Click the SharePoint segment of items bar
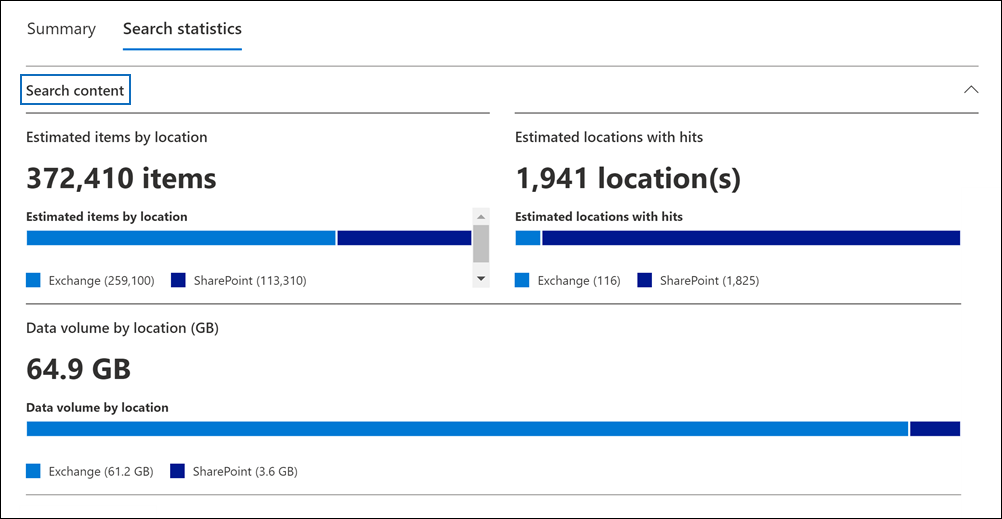 pos(404,238)
